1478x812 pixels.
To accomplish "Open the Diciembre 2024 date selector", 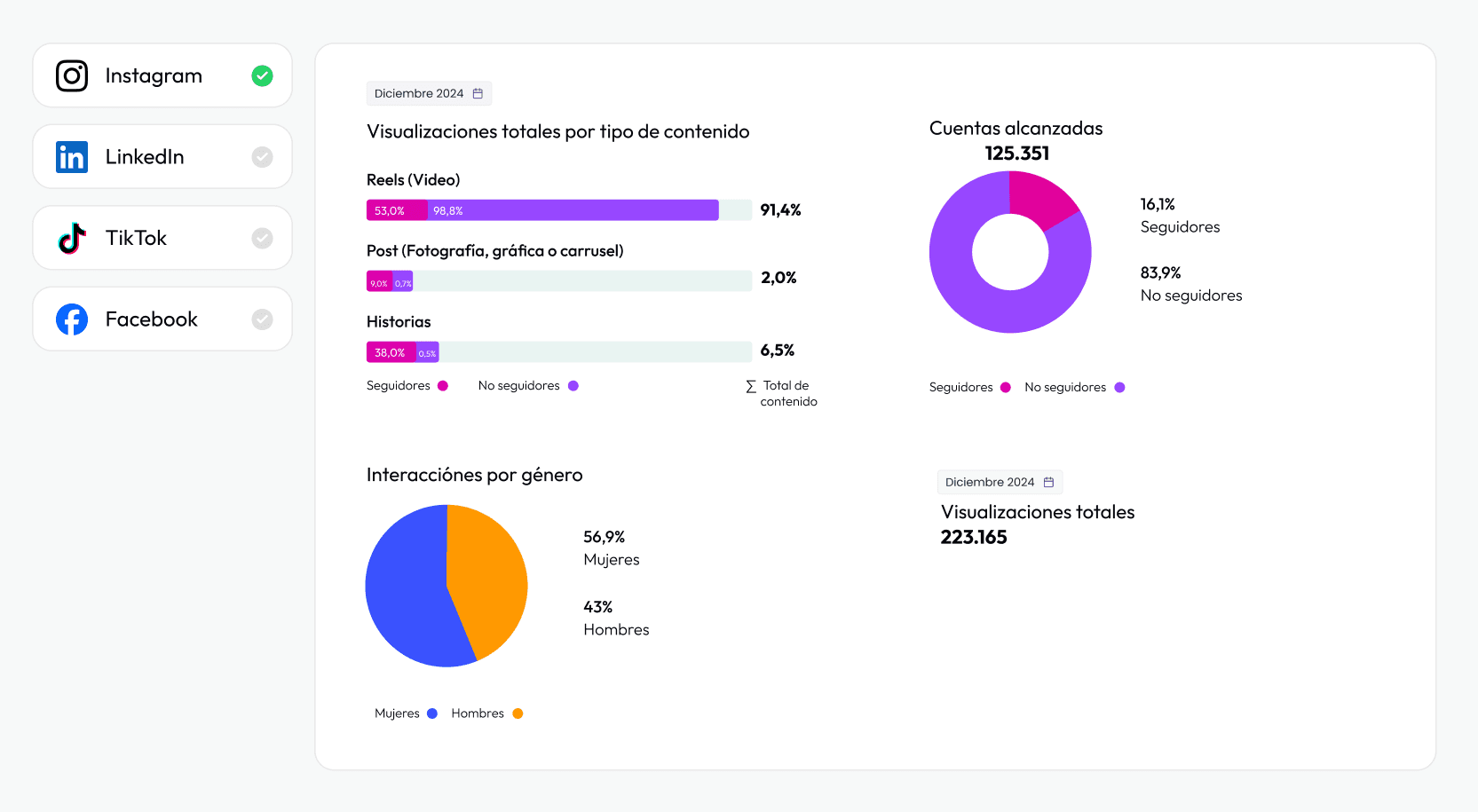I will tap(429, 92).
